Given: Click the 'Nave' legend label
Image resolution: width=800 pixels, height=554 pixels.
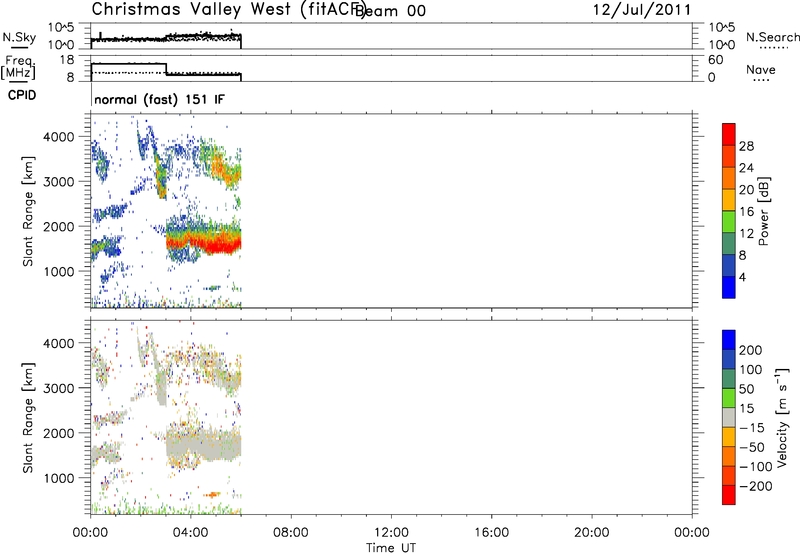Looking at the screenshot, I should tap(761, 69).
